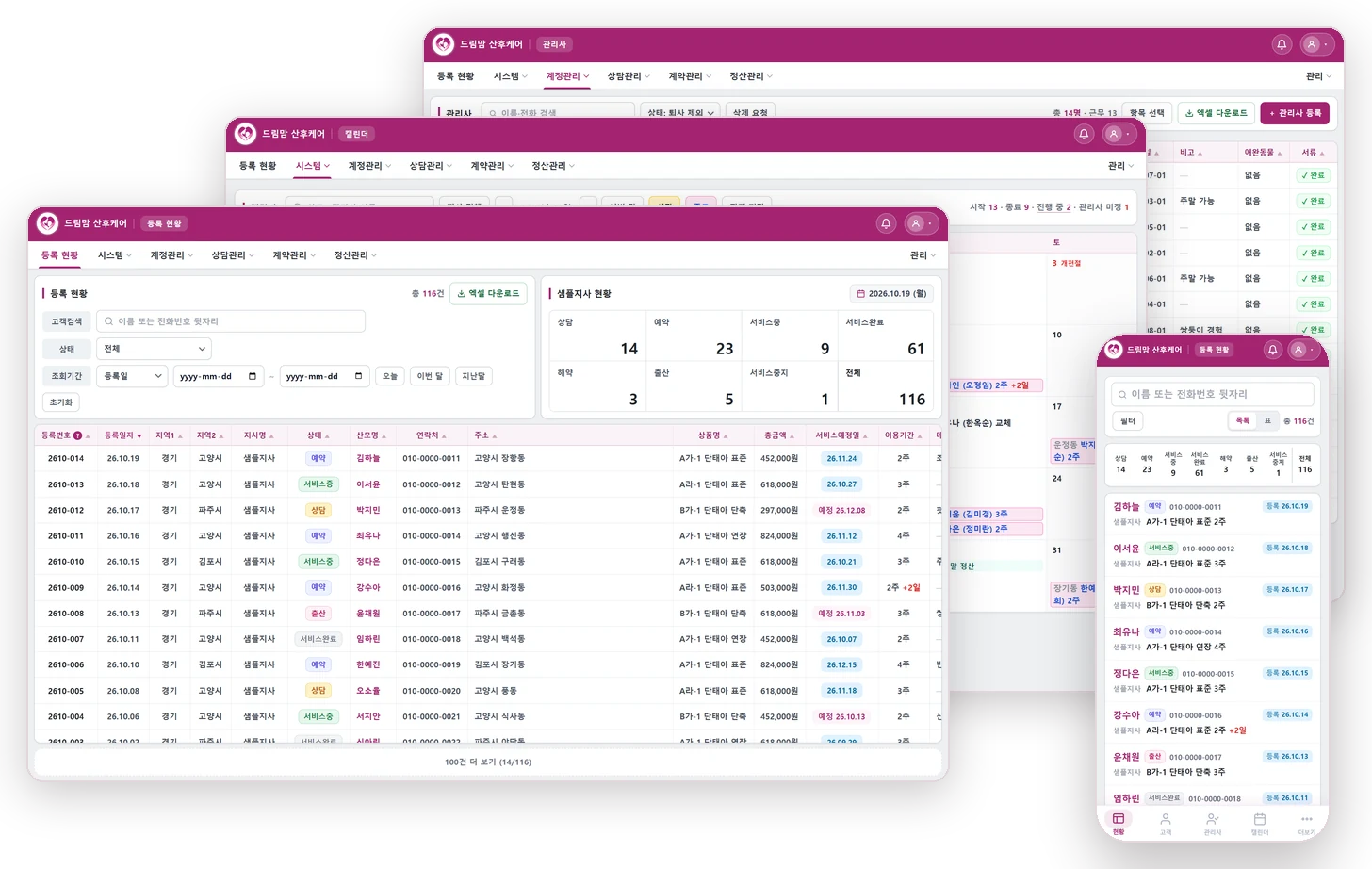Image resolution: width=1372 pixels, height=869 pixels.
Task: Open 상태 filter dropdown in 관리사 window
Action: 680,112
